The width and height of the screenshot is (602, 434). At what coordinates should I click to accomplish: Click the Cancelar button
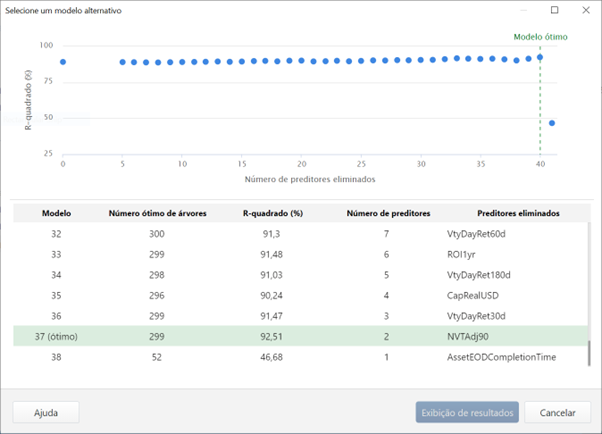click(557, 412)
